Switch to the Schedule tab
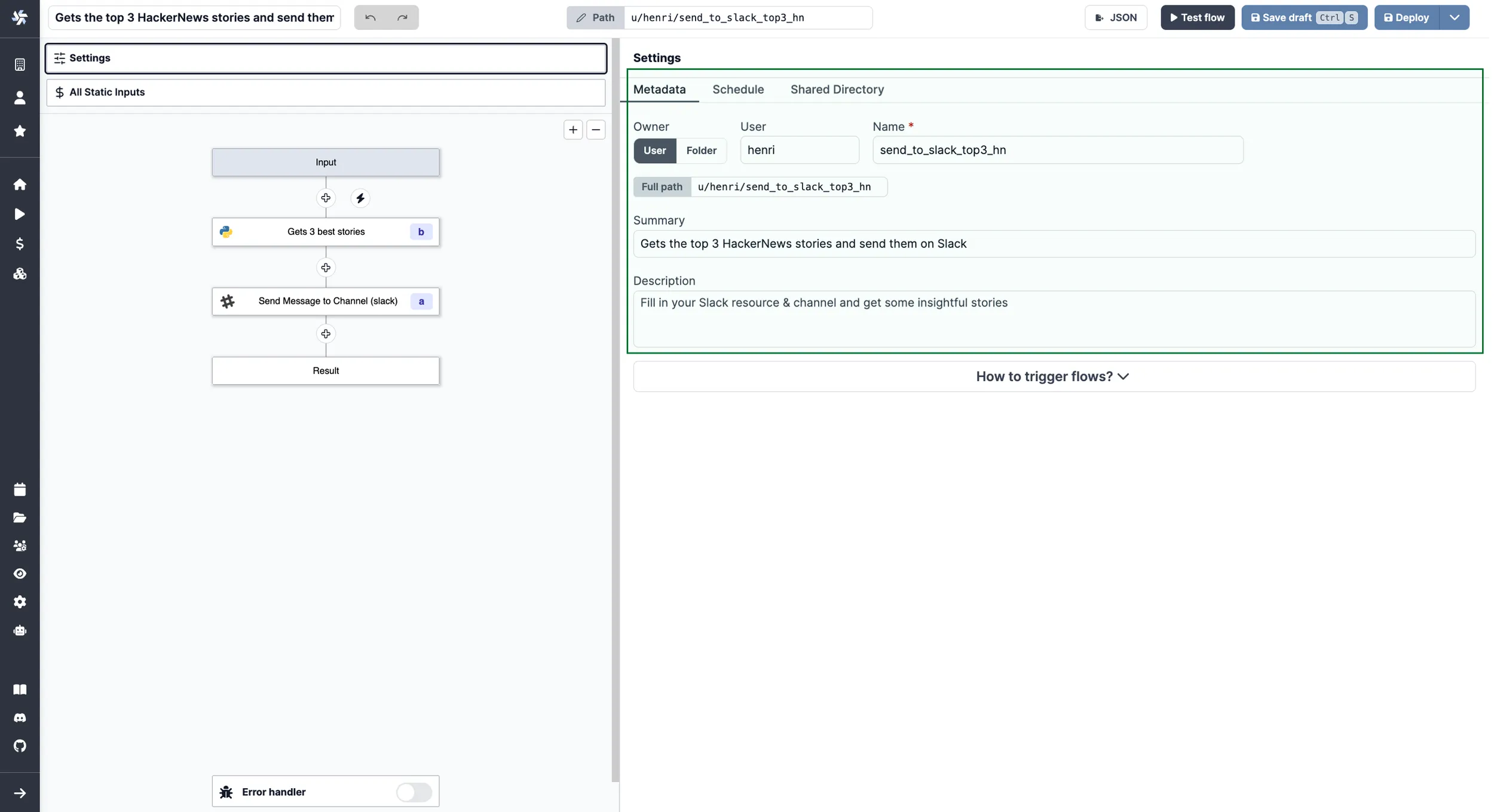The width and height of the screenshot is (1494, 812). [738, 90]
